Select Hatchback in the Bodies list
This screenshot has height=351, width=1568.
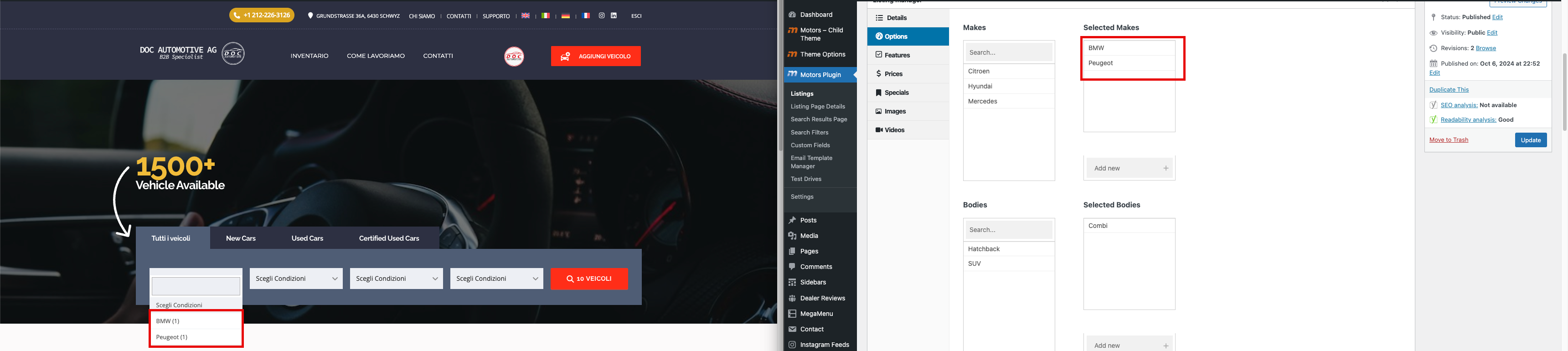(x=1009, y=249)
